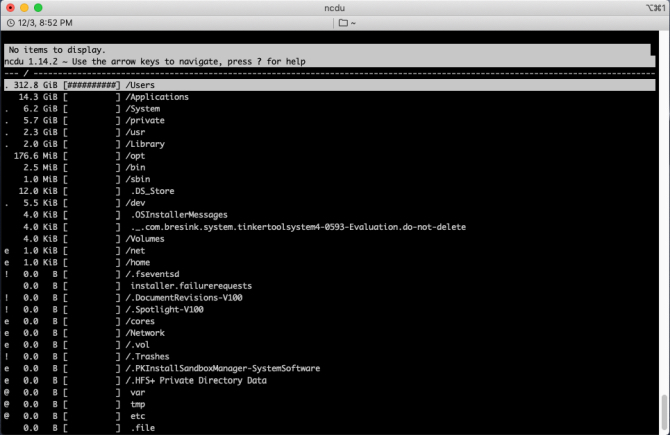Click the home folder icon in tab bar
Viewport: 670px width, 435px height.
[x=344, y=22]
